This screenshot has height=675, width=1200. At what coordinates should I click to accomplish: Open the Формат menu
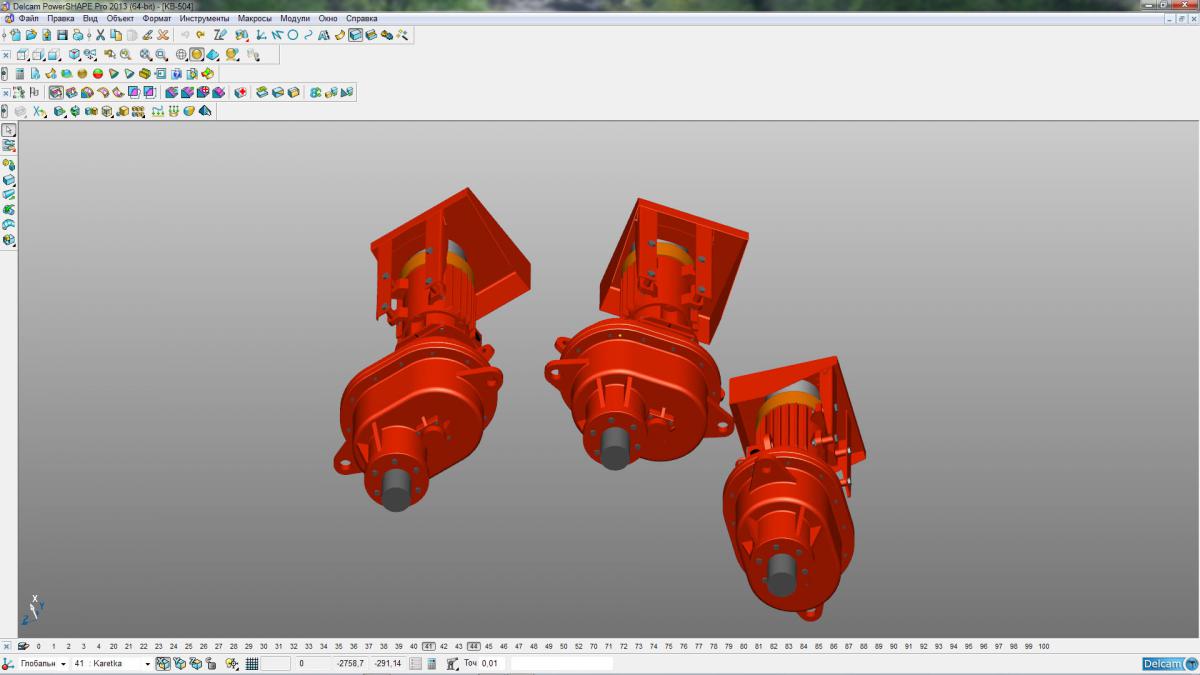(x=157, y=18)
